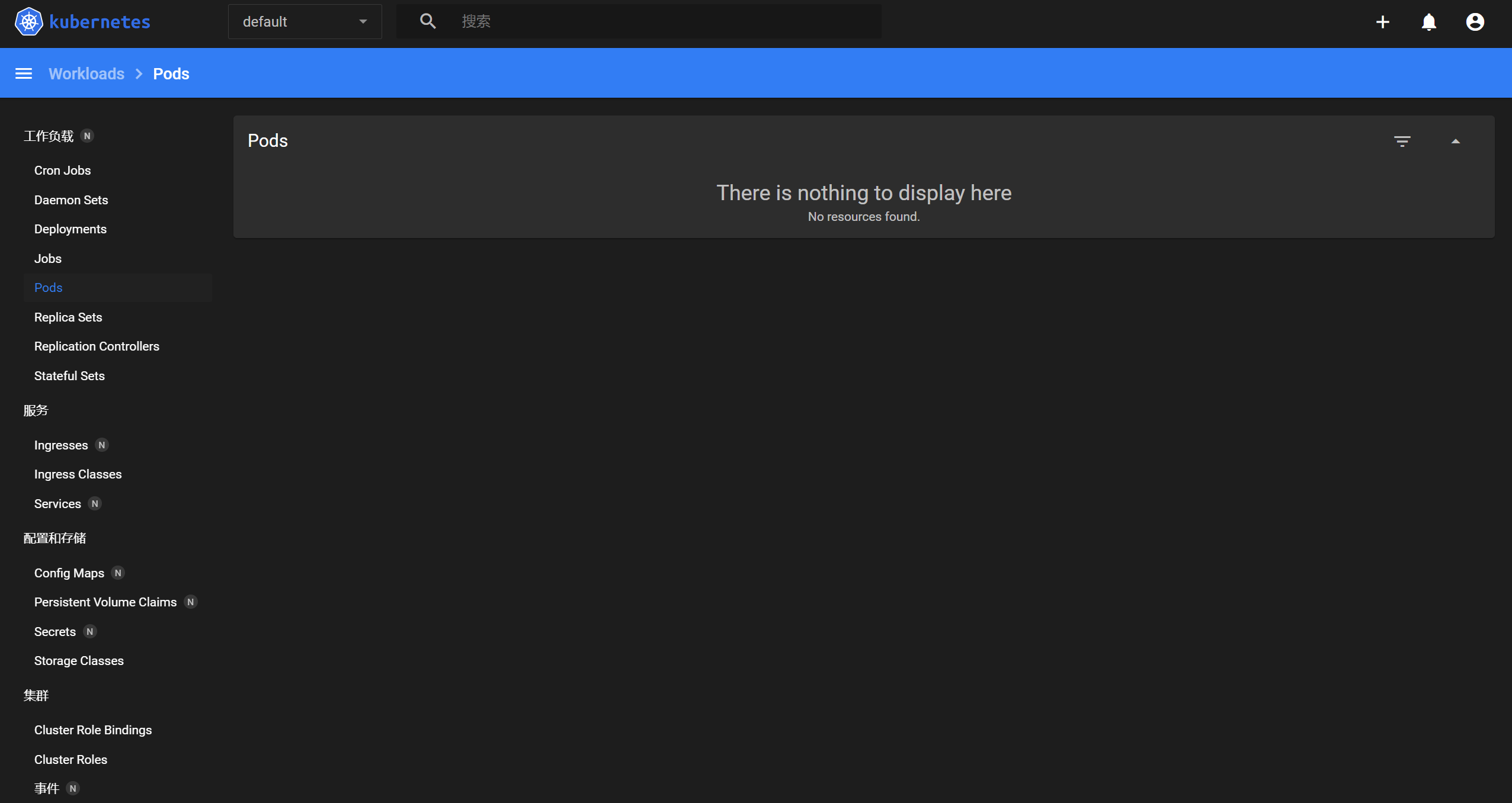Click the N badge beside Ingresses

tap(102, 445)
